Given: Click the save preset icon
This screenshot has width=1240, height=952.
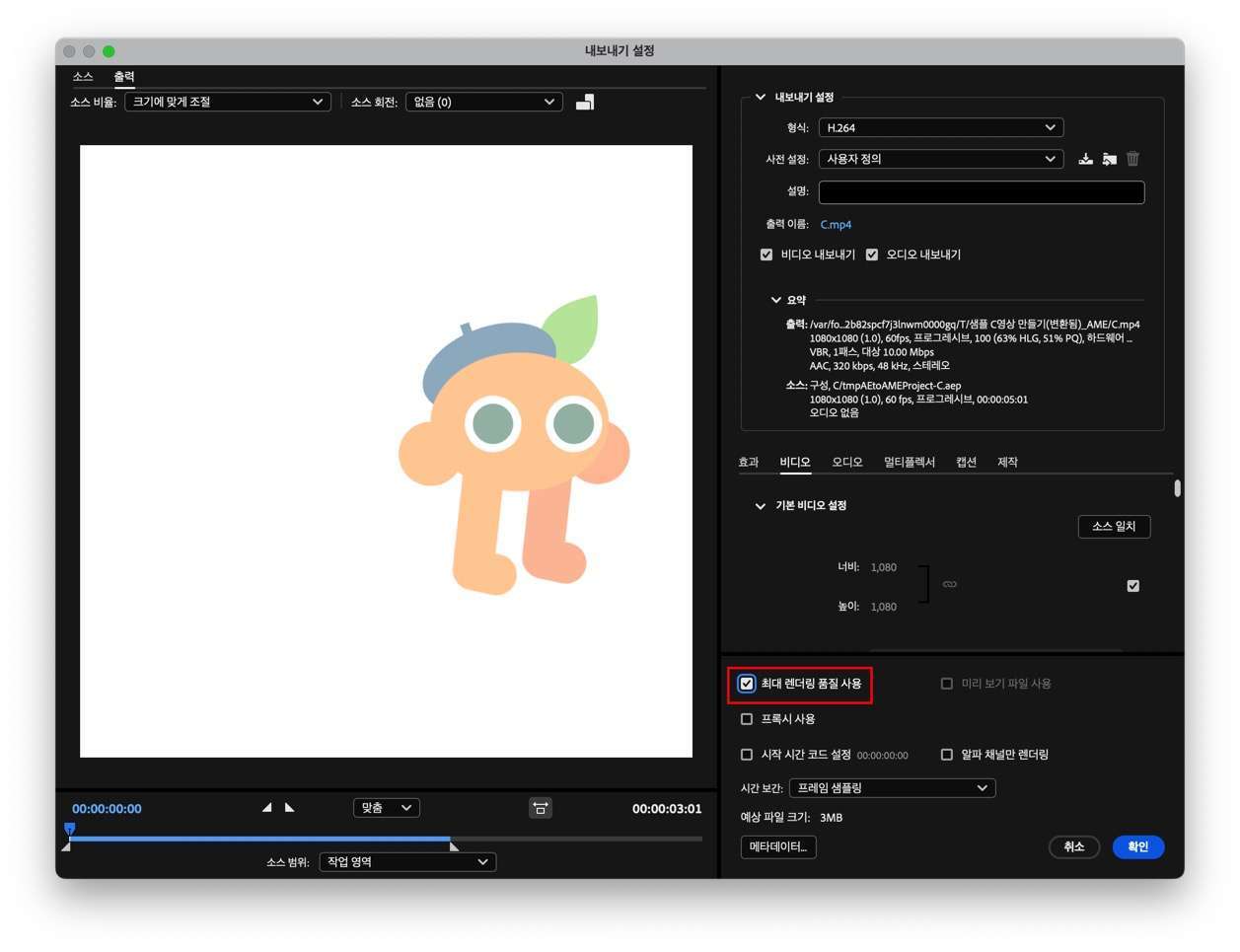Looking at the screenshot, I should [1085, 159].
